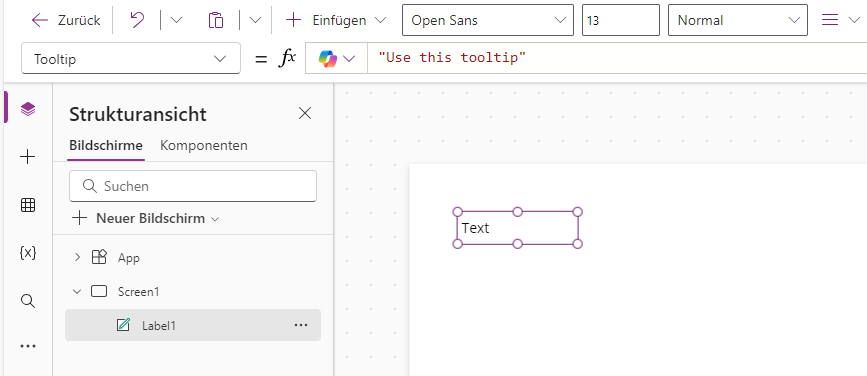
Task: Collapse the Screen1 tree node
Action: coord(77,291)
